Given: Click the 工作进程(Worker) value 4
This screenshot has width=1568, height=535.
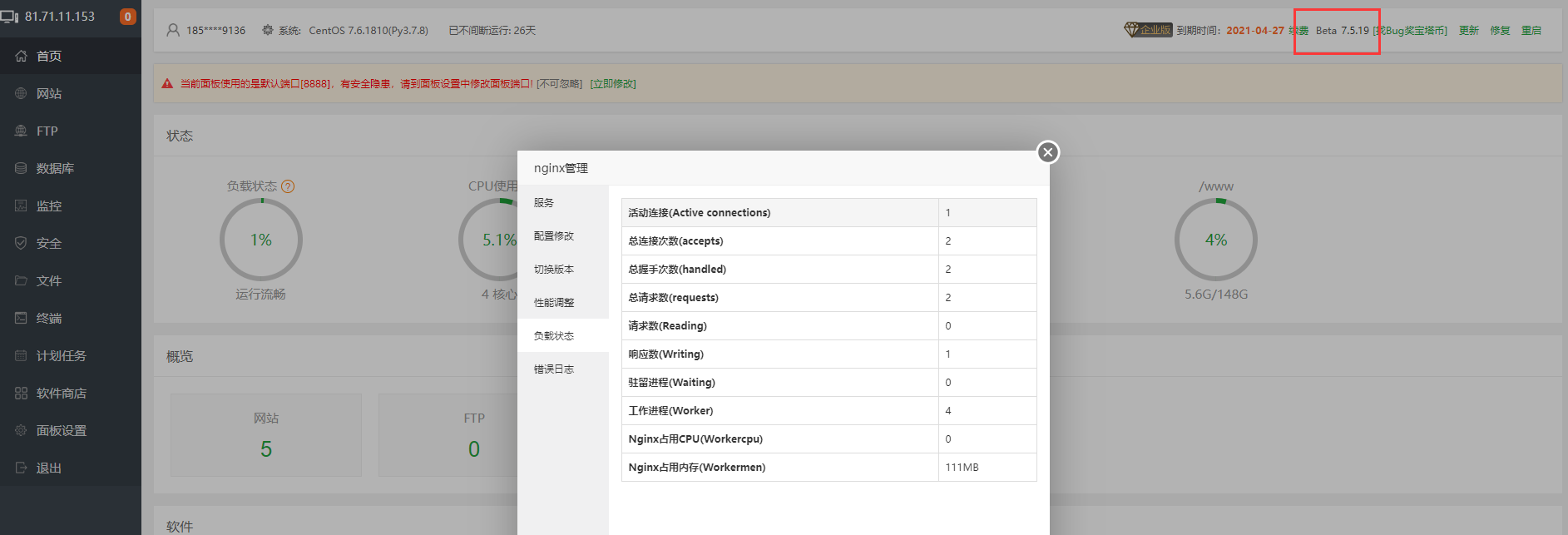Looking at the screenshot, I should tap(948, 410).
